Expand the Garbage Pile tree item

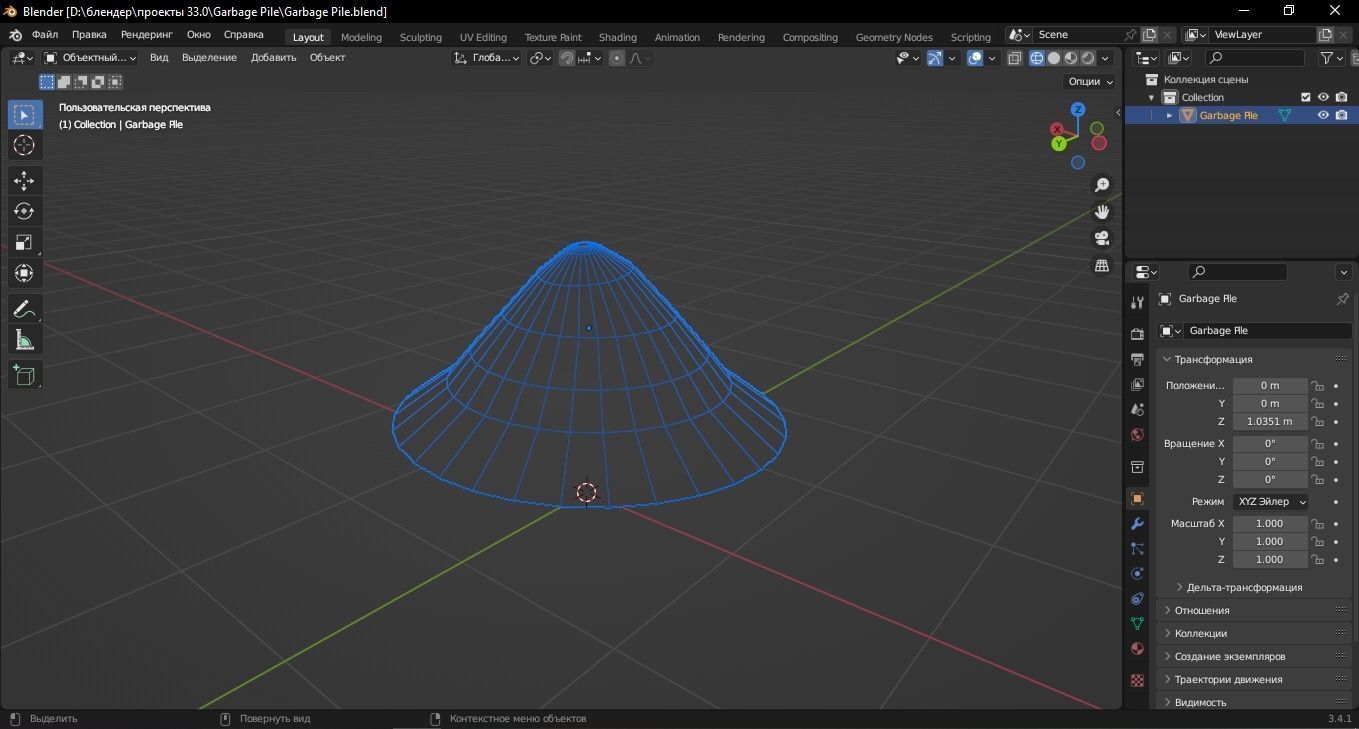pyautogui.click(x=1169, y=115)
